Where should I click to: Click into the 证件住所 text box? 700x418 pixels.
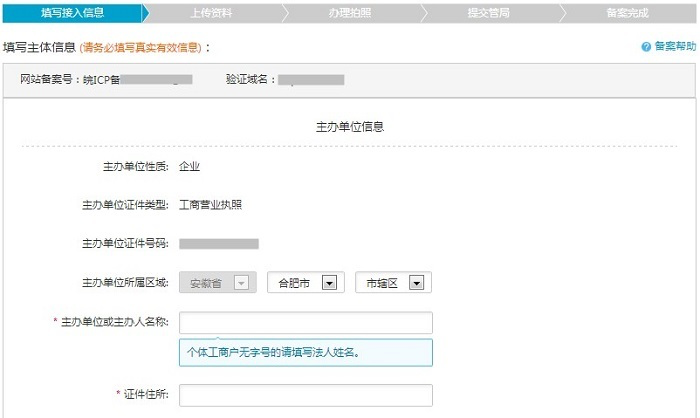pyautogui.click(x=305, y=395)
